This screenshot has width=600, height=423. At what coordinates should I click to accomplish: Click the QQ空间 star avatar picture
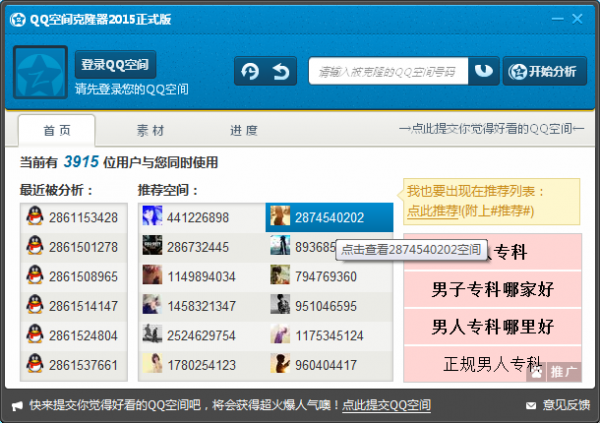(x=41, y=72)
